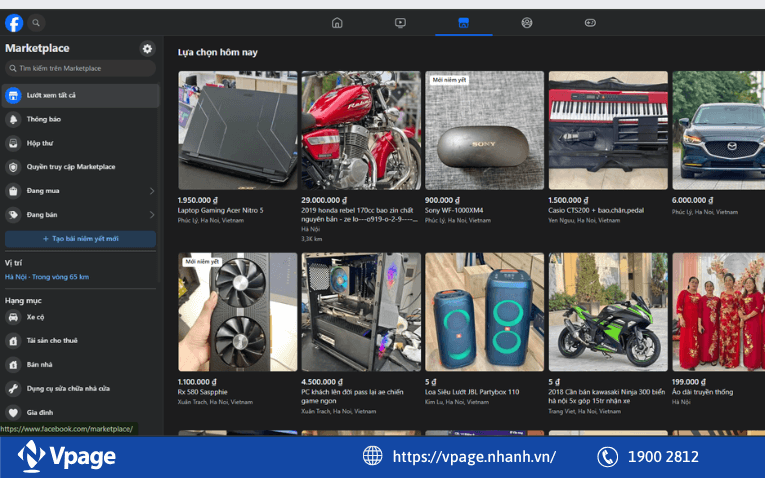765x478 pixels.
Task: Click the Facebook logo icon
Action: click(14, 23)
